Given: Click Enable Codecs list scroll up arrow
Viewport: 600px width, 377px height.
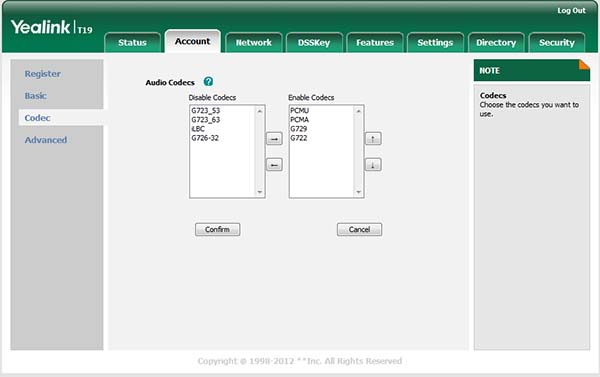Looking at the screenshot, I should click(359, 111).
